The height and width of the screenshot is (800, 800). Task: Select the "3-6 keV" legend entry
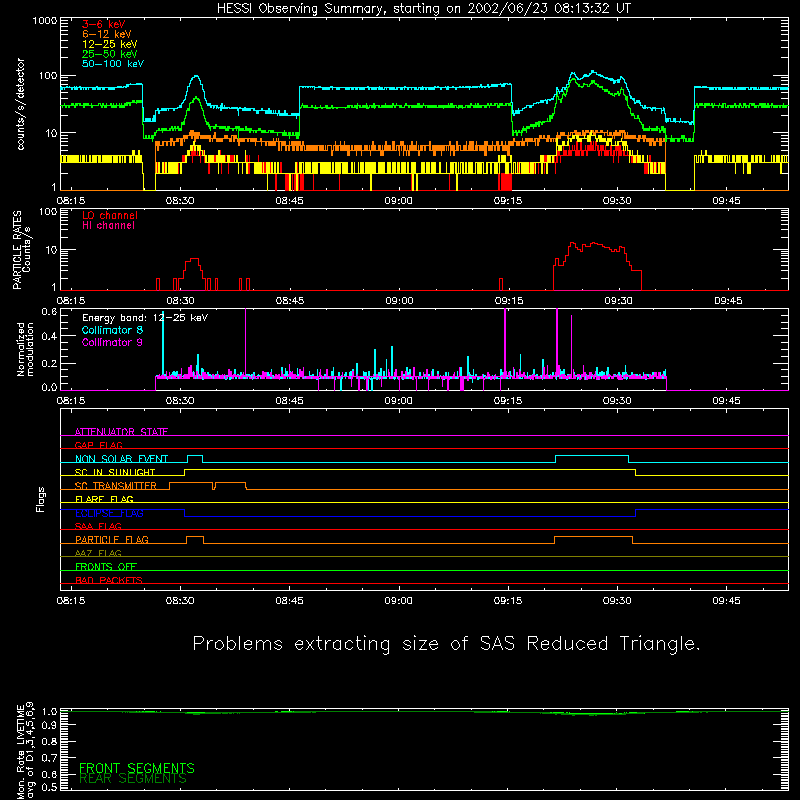(x=103, y=24)
